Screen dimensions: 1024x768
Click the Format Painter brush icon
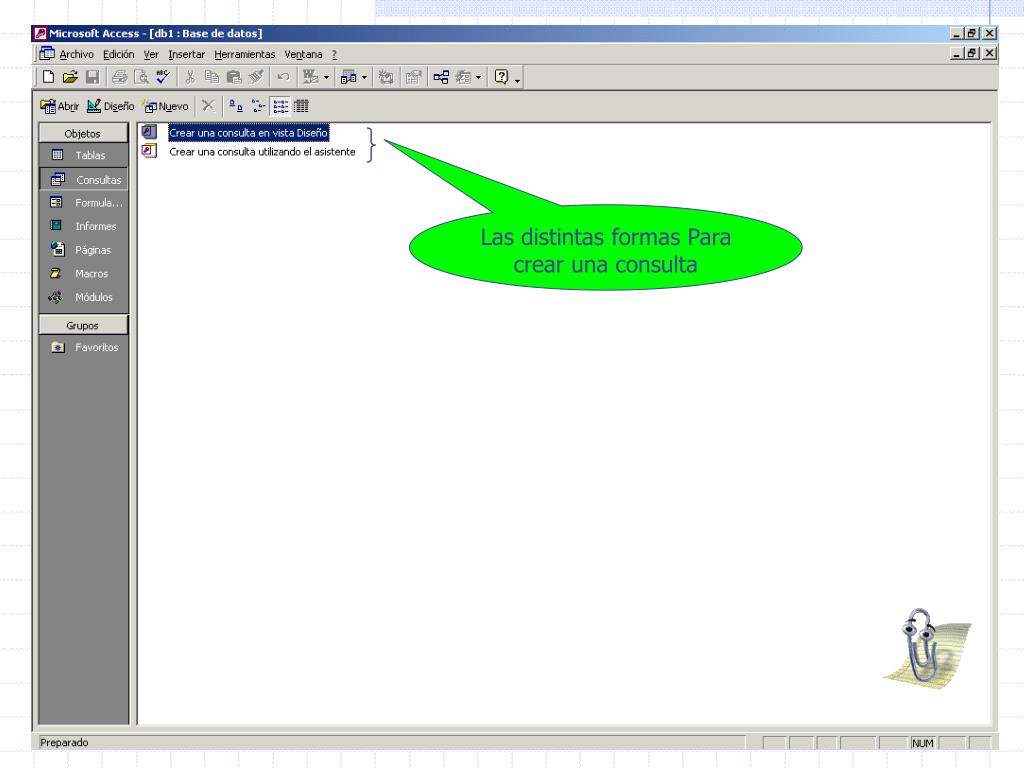pyautogui.click(x=256, y=77)
